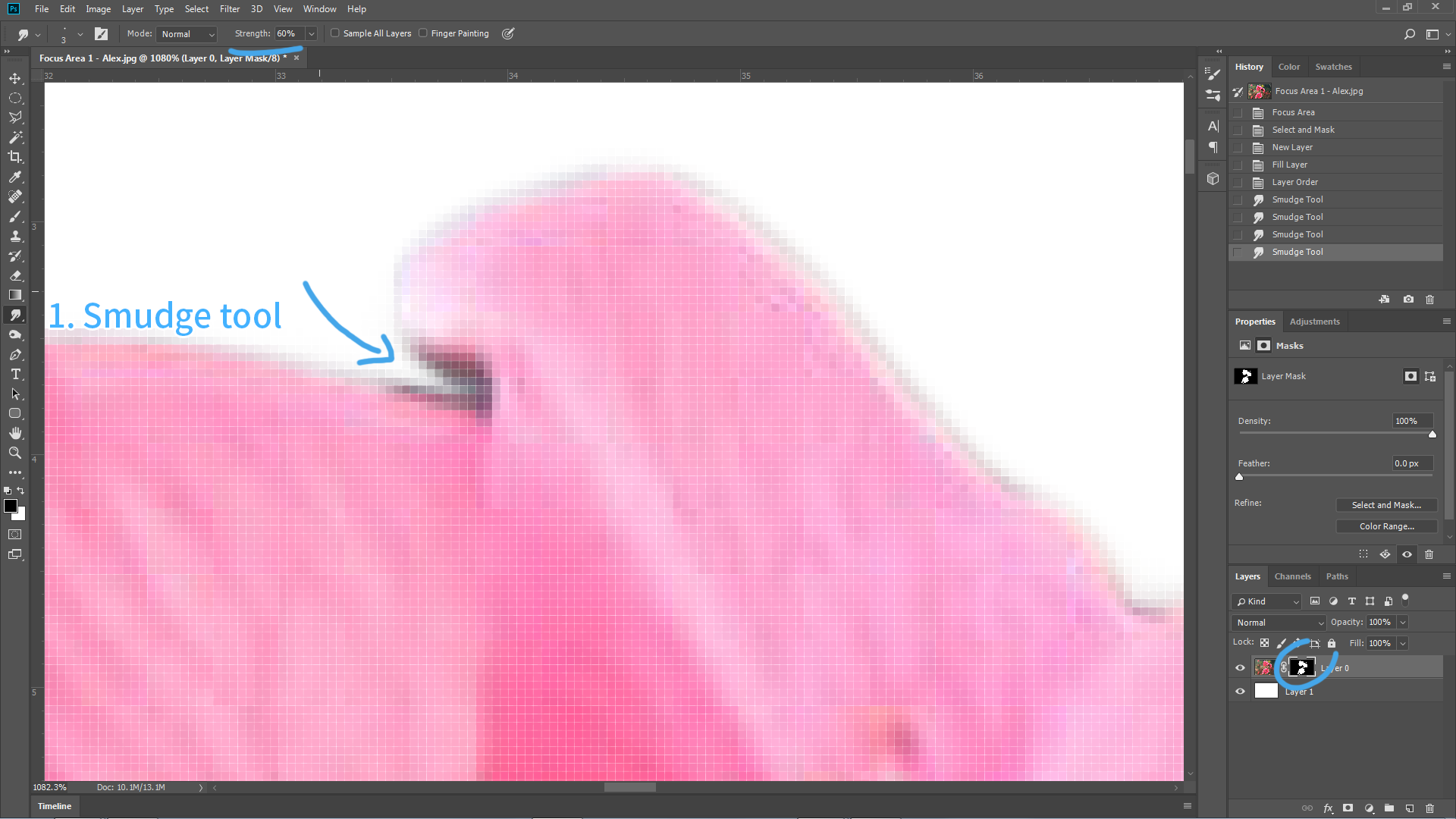This screenshot has width=1456, height=819.
Task: Click the Density slider handle
Action: (1432, 435)
